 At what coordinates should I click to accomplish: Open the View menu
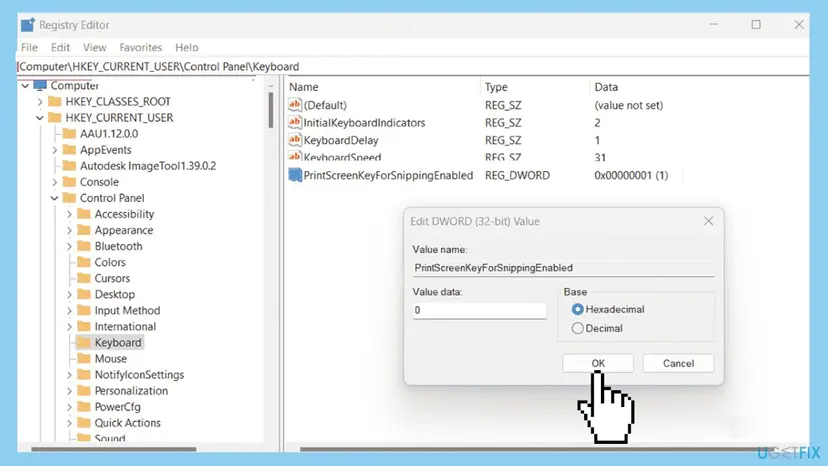coord(95,48)
